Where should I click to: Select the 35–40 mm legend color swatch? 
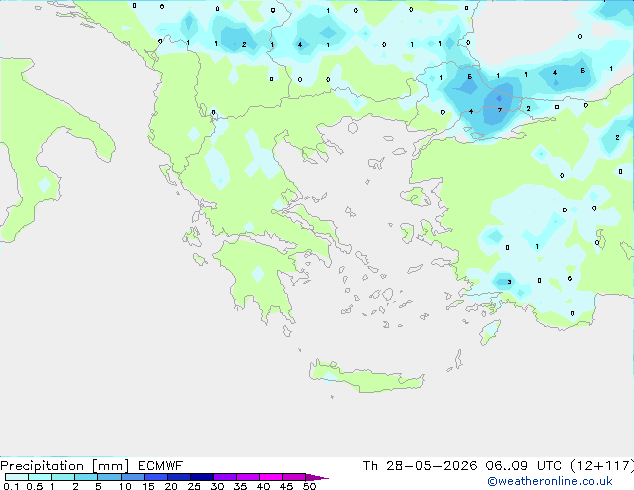[x=248, y=477]
